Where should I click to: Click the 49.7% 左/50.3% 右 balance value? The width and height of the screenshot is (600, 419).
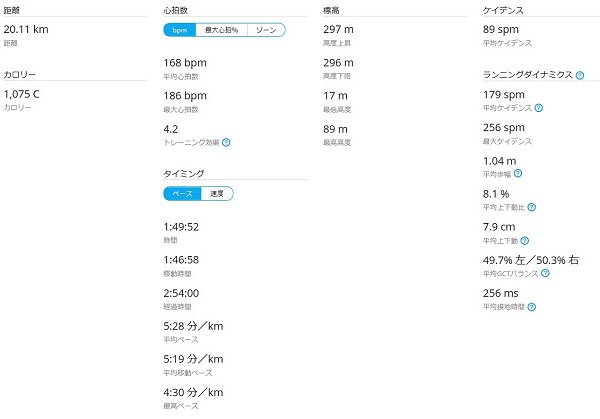(x=531, y=260)
